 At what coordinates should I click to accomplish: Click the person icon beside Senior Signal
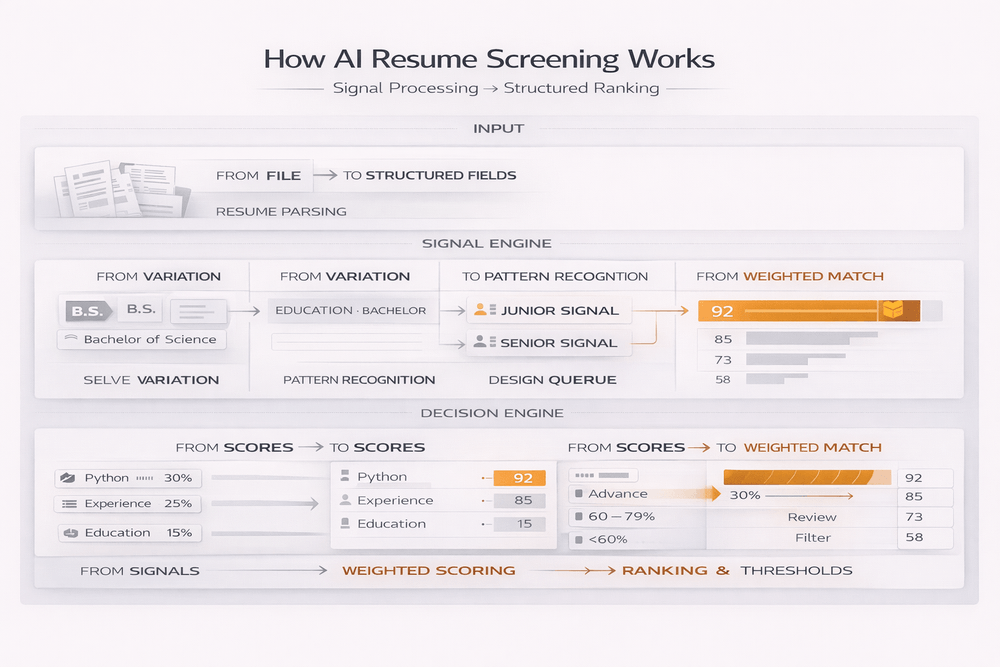(x=480, y=343)
